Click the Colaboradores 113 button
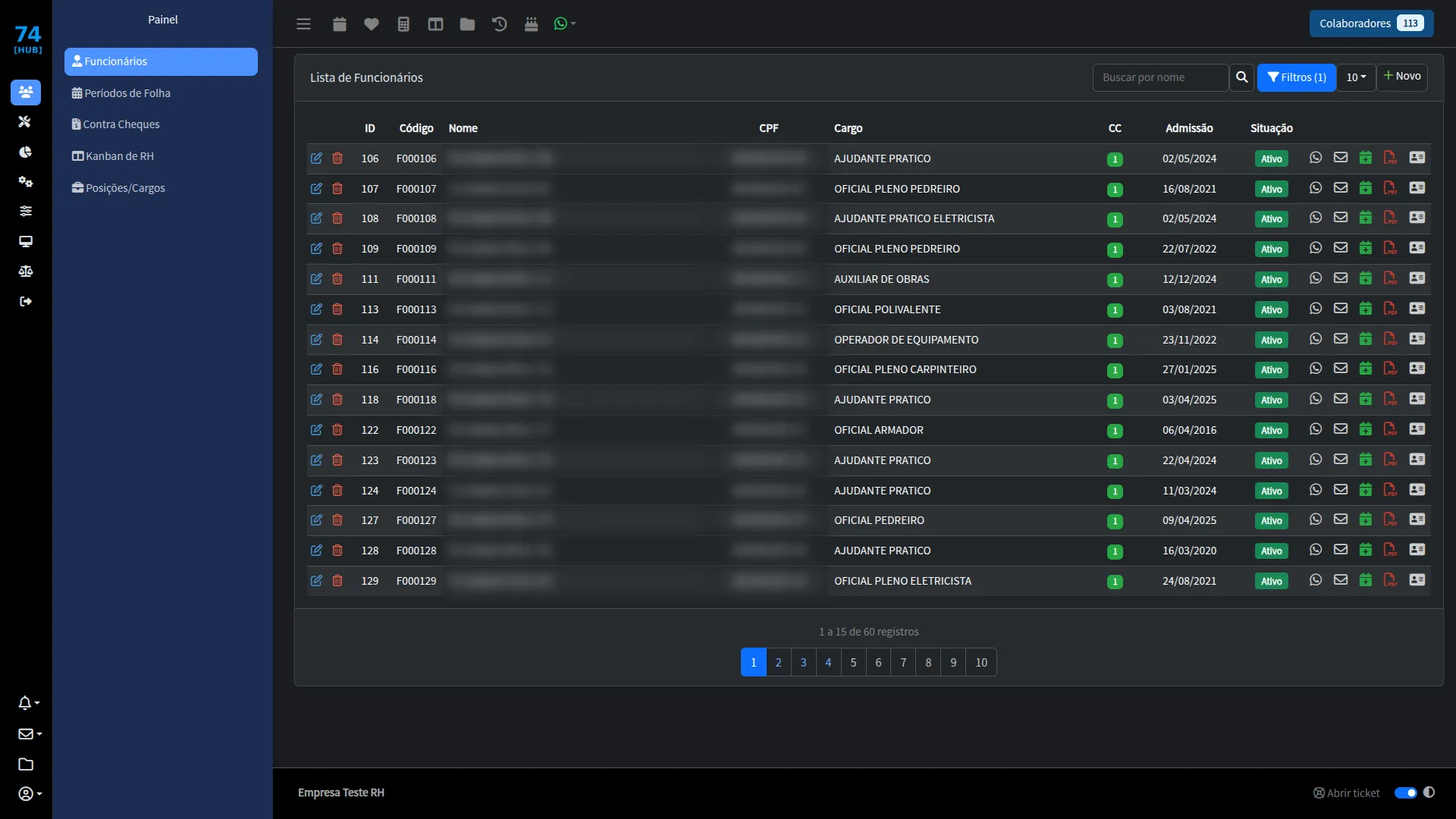Image resolution: width=1456 pixels, height=819 pixels. [1371, 24]
